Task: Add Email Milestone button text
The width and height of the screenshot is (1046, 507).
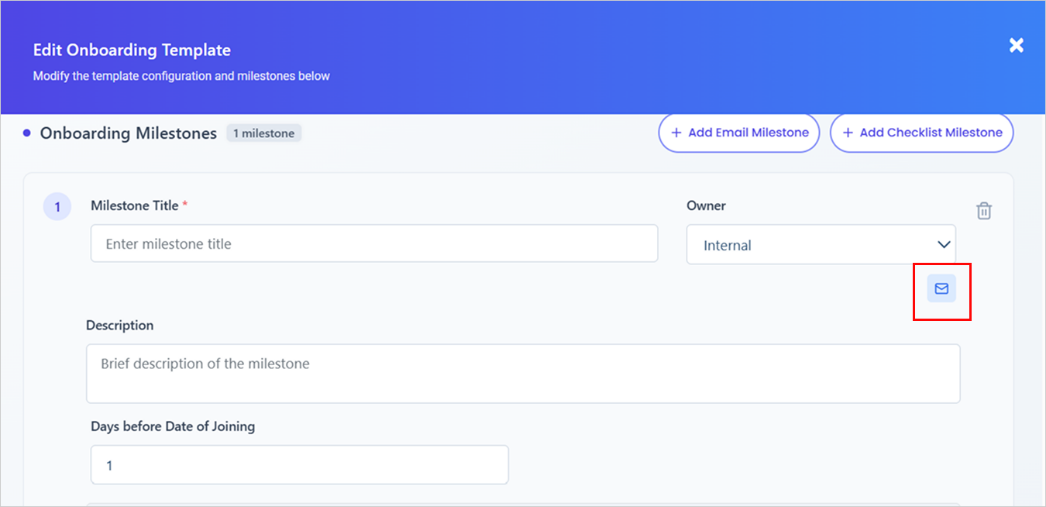Action: [748, 133]
